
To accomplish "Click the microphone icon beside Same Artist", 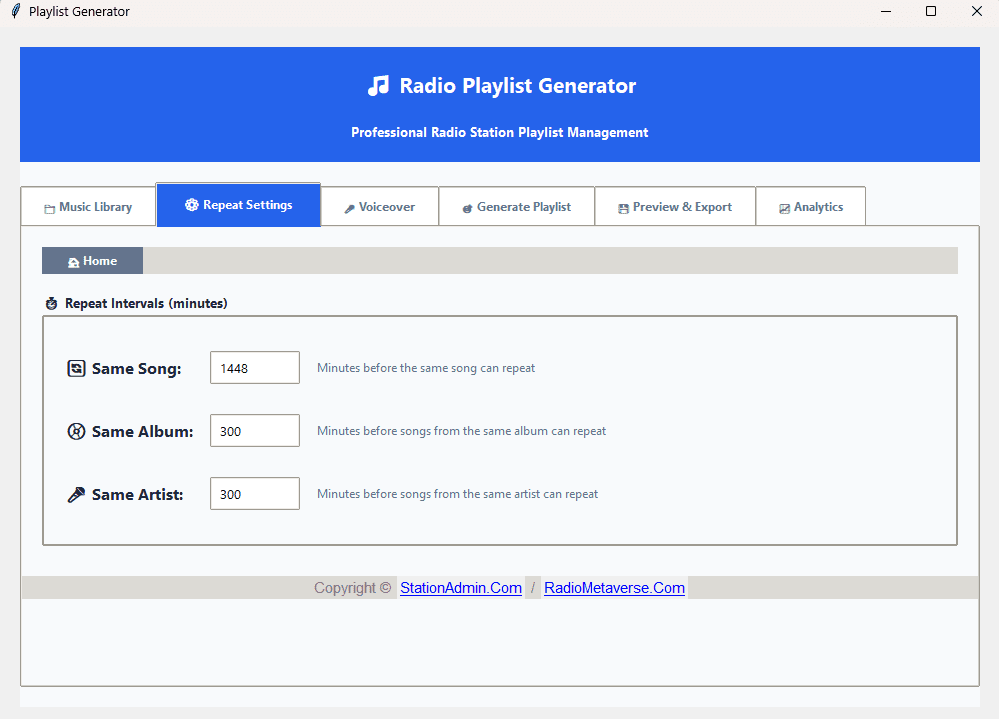I will coord(76,493).
